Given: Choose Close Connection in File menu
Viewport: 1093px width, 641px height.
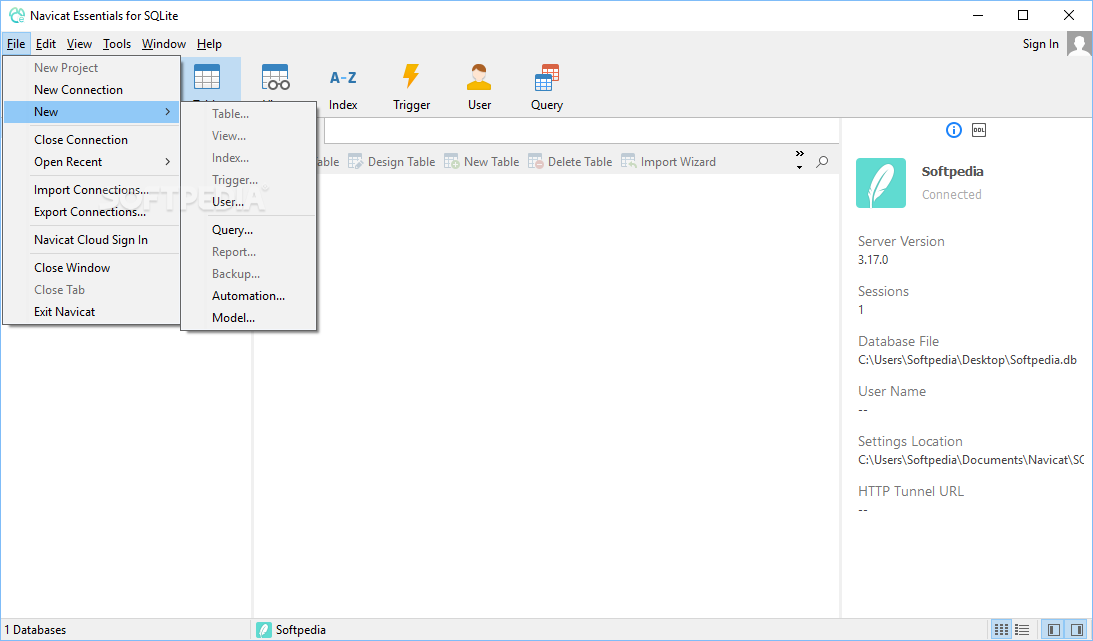Looking at the screenshot, I should [91, 140].
